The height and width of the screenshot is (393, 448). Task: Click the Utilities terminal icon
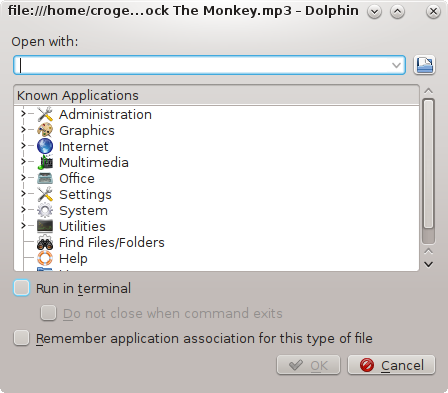45,226
